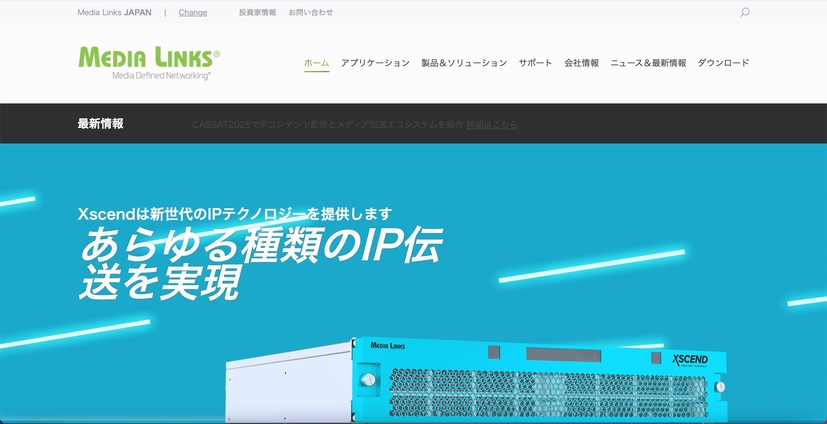This screenshot has width=827, height=424.
Task: Click the 詳細はこちら link in news bar
Action: [x=492, y=124]
